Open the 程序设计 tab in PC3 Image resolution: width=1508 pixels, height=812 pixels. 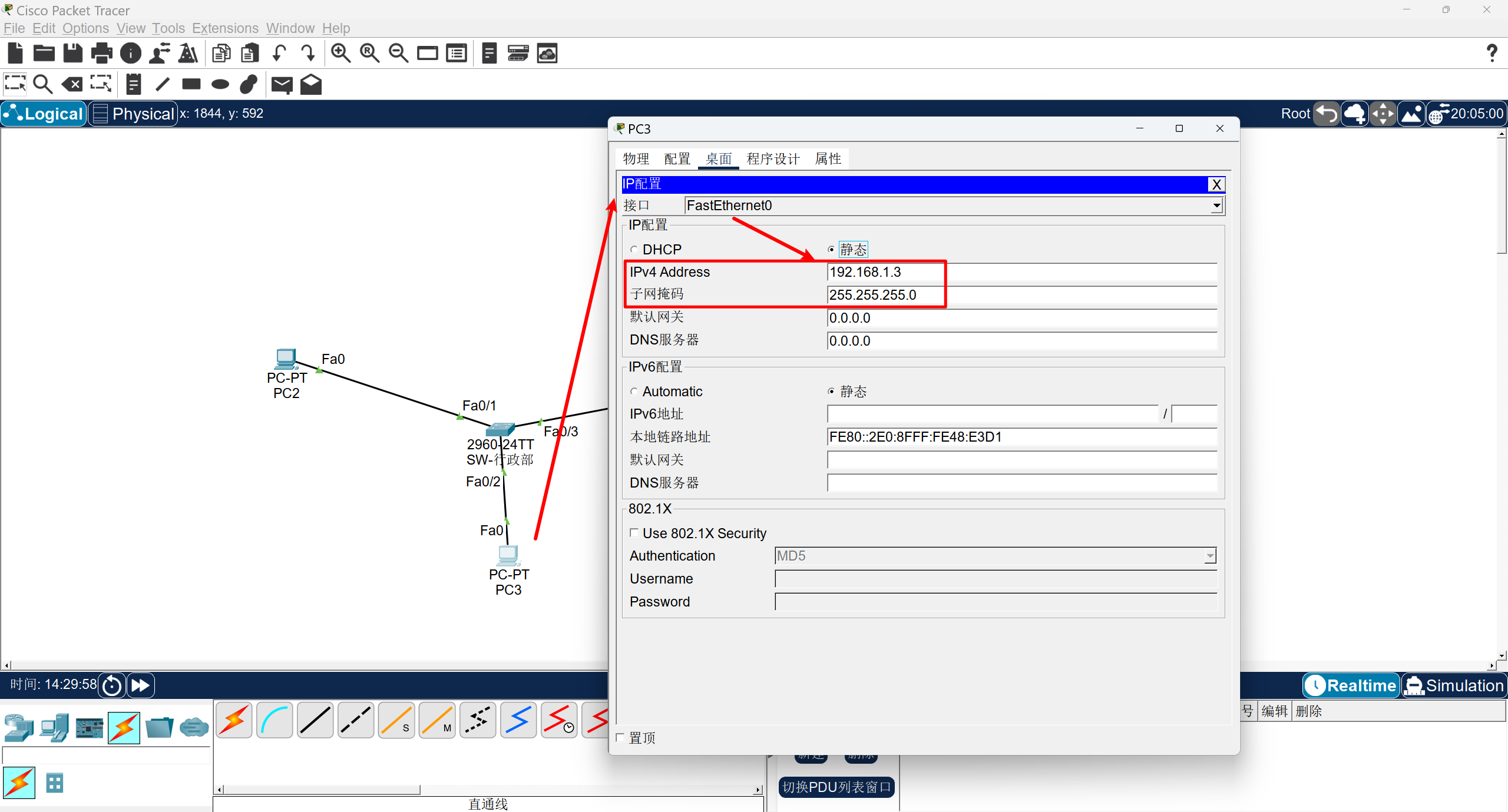coord(773,159)
